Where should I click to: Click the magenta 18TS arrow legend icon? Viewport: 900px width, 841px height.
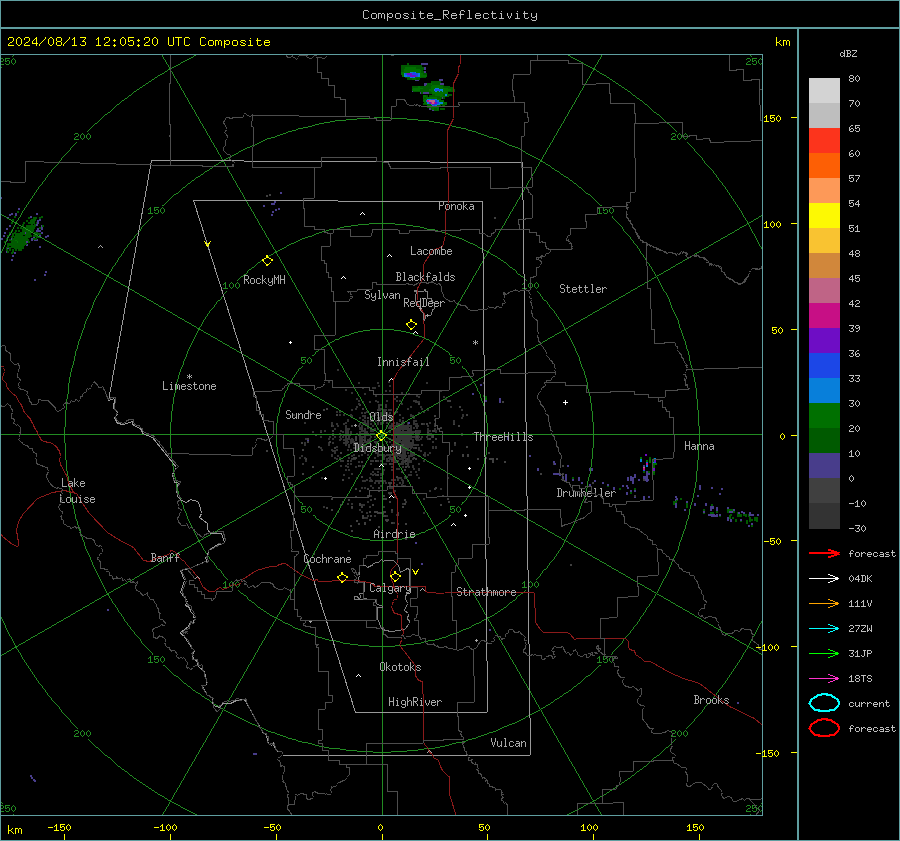824,679
